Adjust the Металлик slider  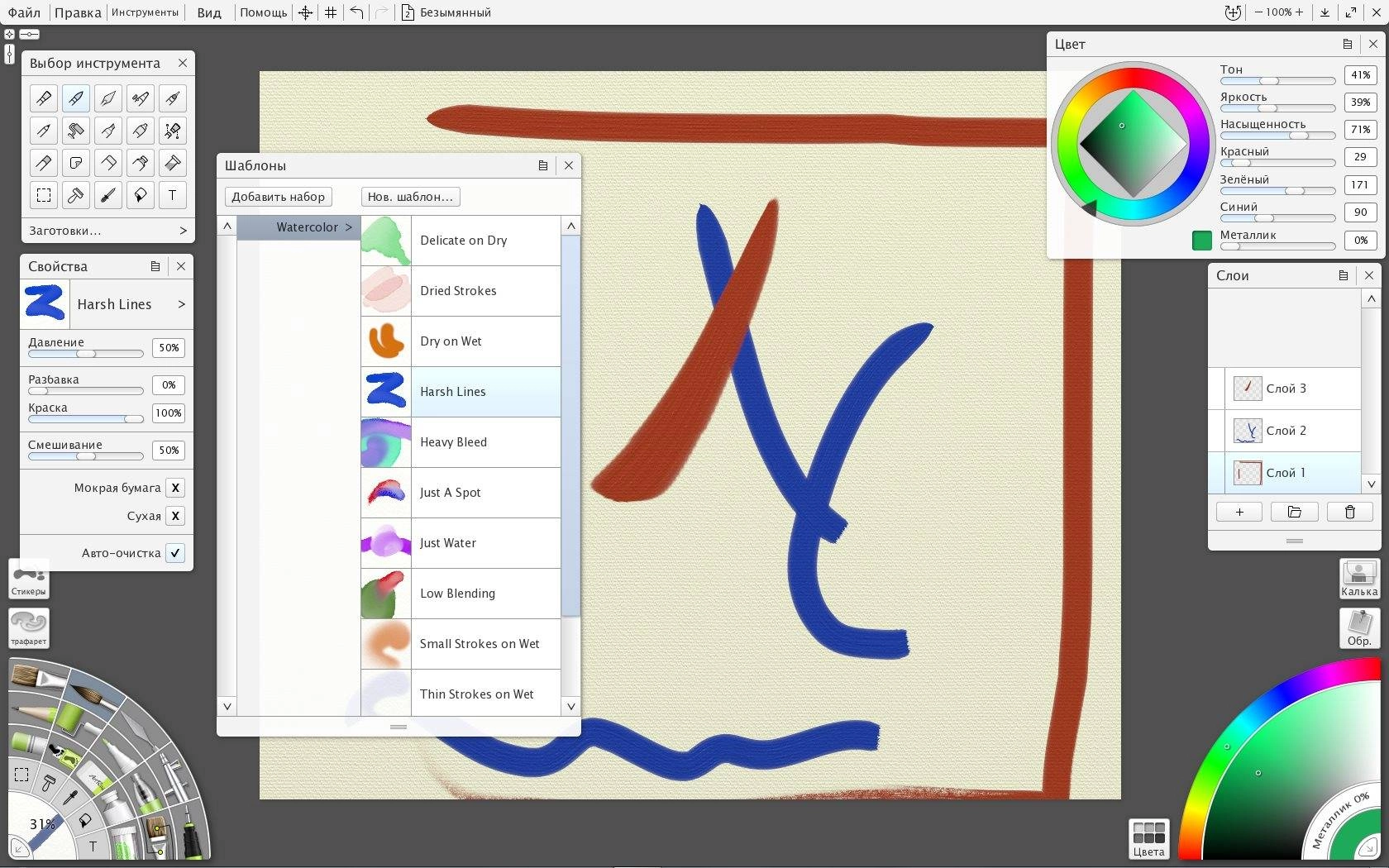[1277, 246]
